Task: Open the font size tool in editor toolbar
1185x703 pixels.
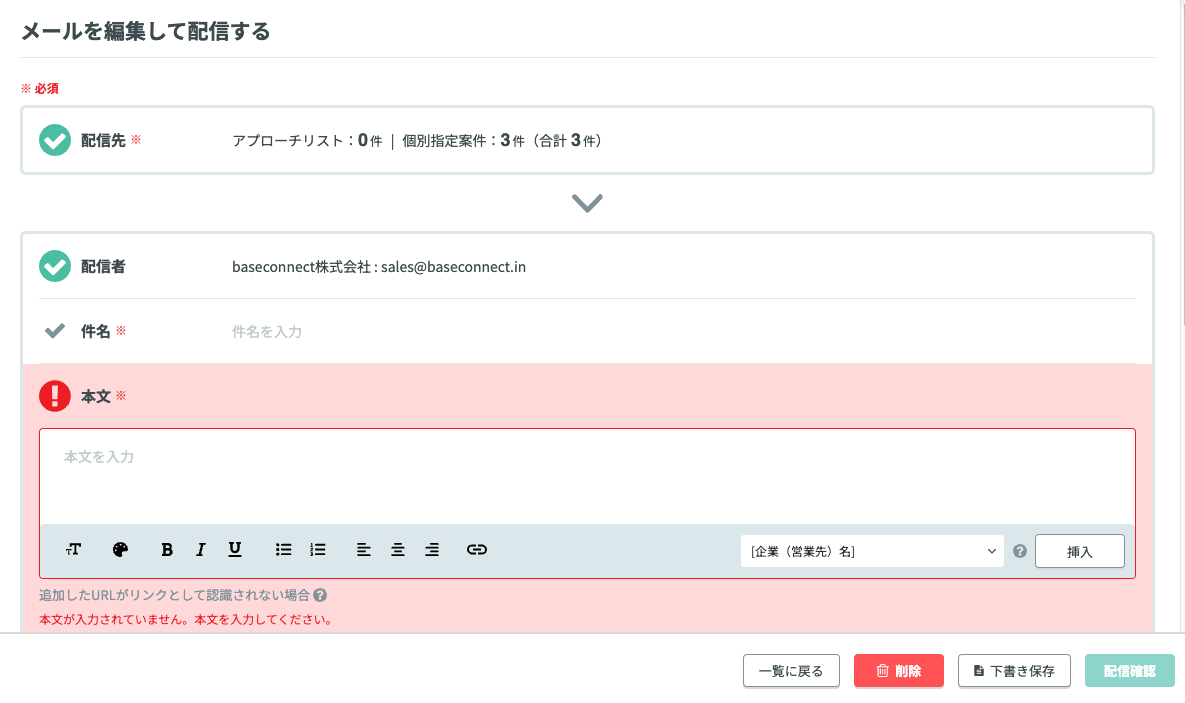Action: coord(73,550)
